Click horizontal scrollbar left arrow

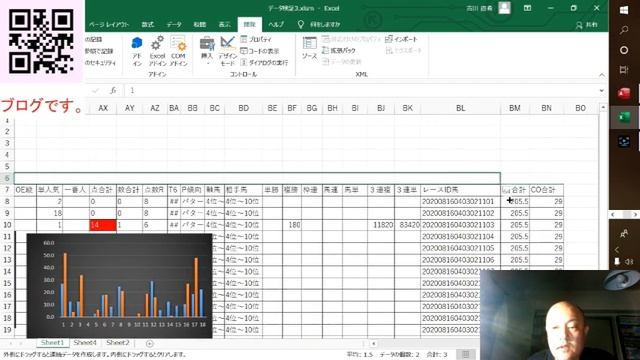(373, 344)
